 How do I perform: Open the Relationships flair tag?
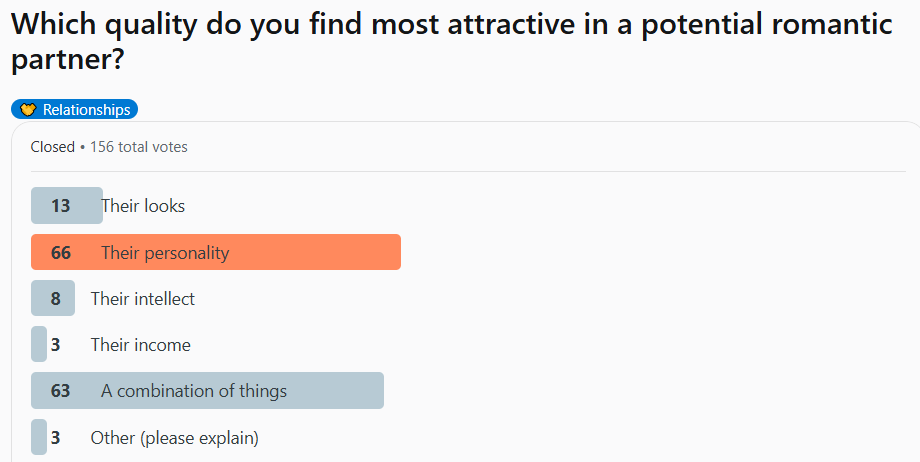pyautogui.click(x=86, y=110)
